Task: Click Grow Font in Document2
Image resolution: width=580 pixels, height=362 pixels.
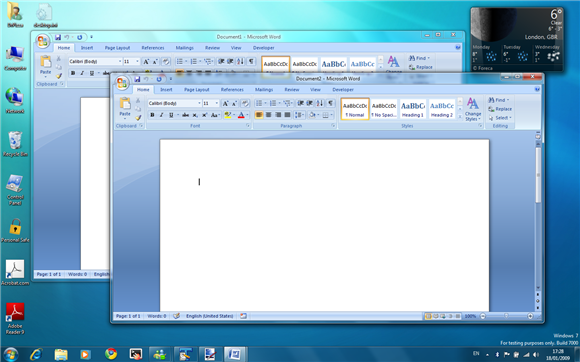Action: point(225,104)
